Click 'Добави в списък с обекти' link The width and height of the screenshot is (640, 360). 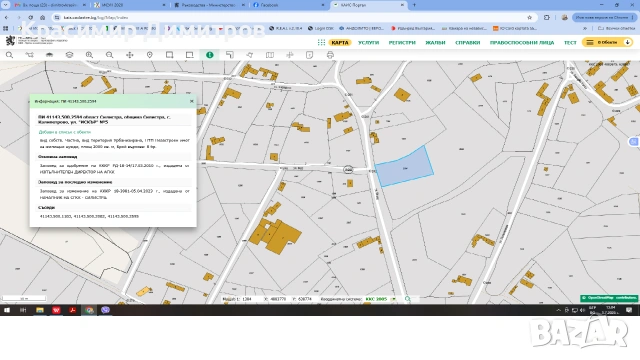point(64,132)
